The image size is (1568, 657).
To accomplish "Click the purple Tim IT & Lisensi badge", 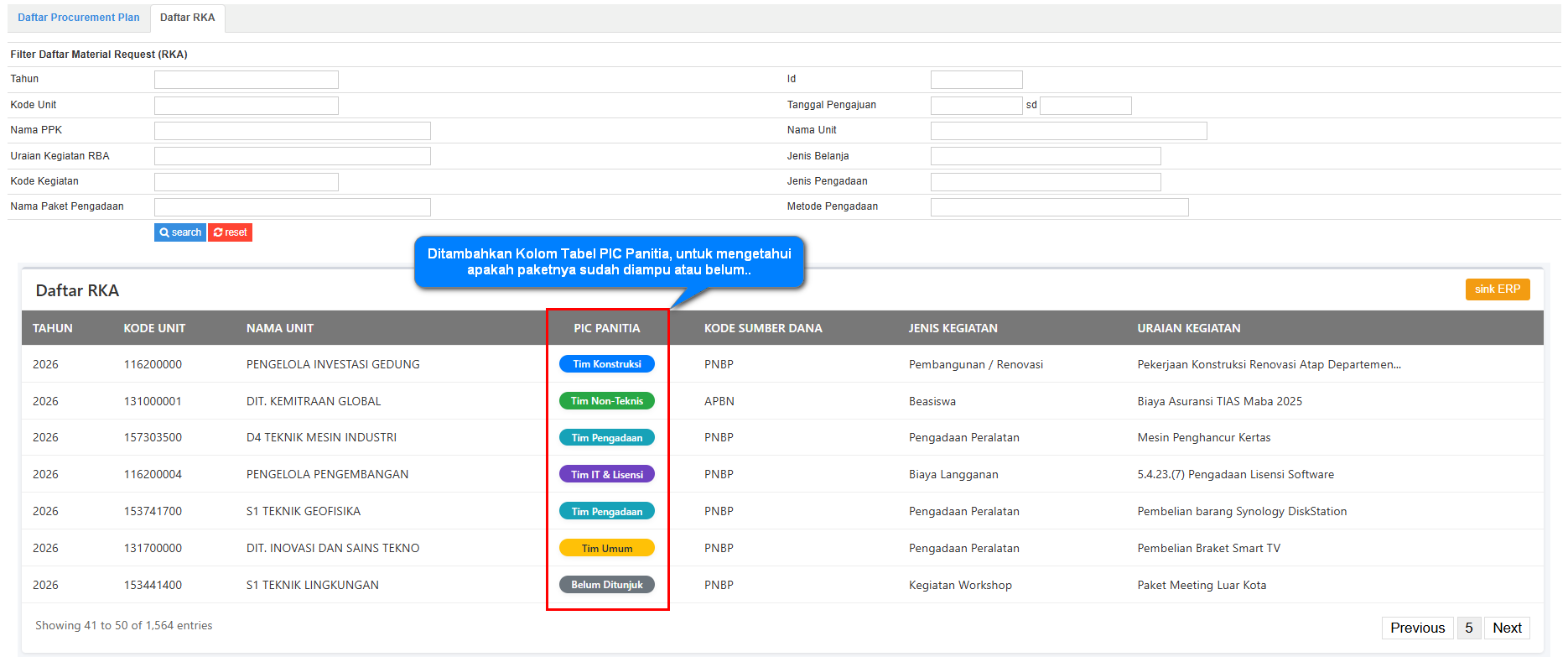I will point(607,474).
